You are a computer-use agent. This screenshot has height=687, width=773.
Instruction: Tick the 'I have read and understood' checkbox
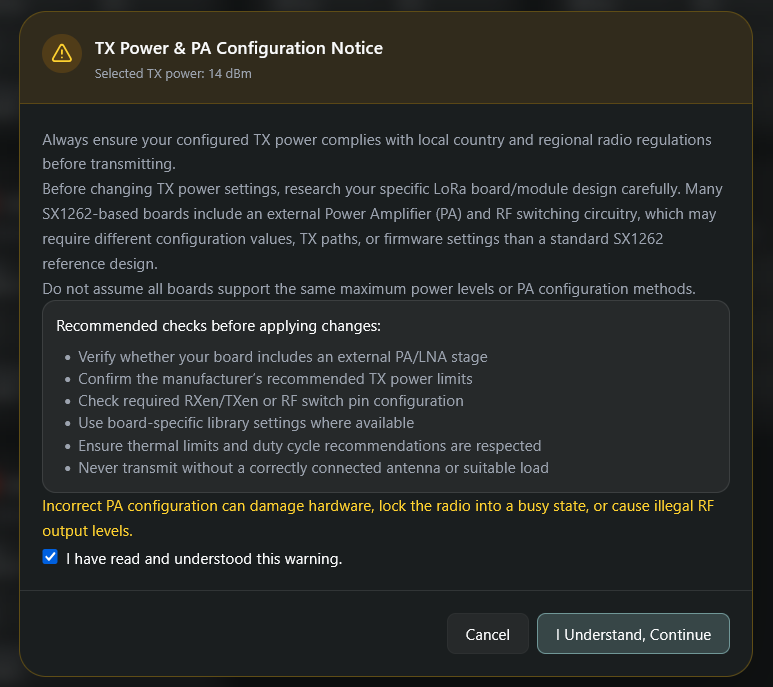pyautogui.click(x=50, y=557)
